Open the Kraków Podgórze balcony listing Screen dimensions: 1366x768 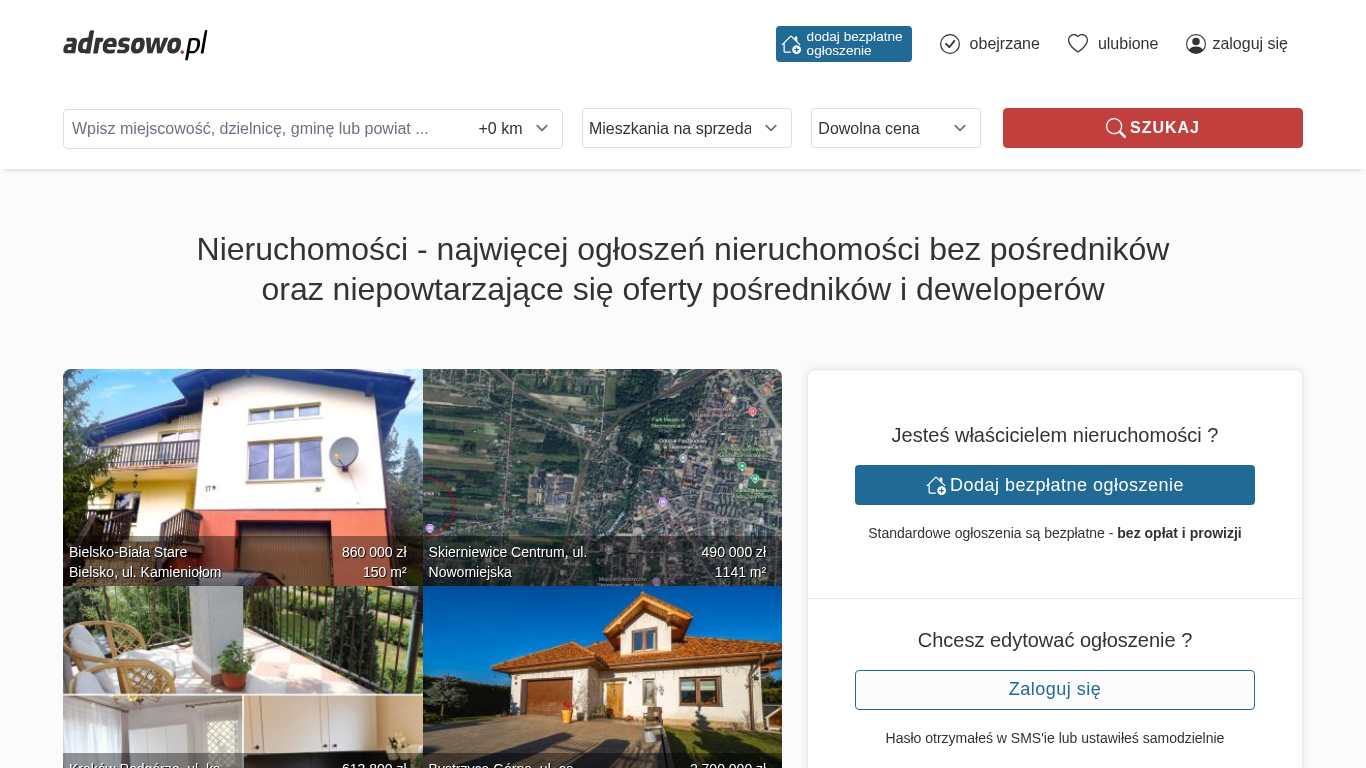click(x=242, y=670)
